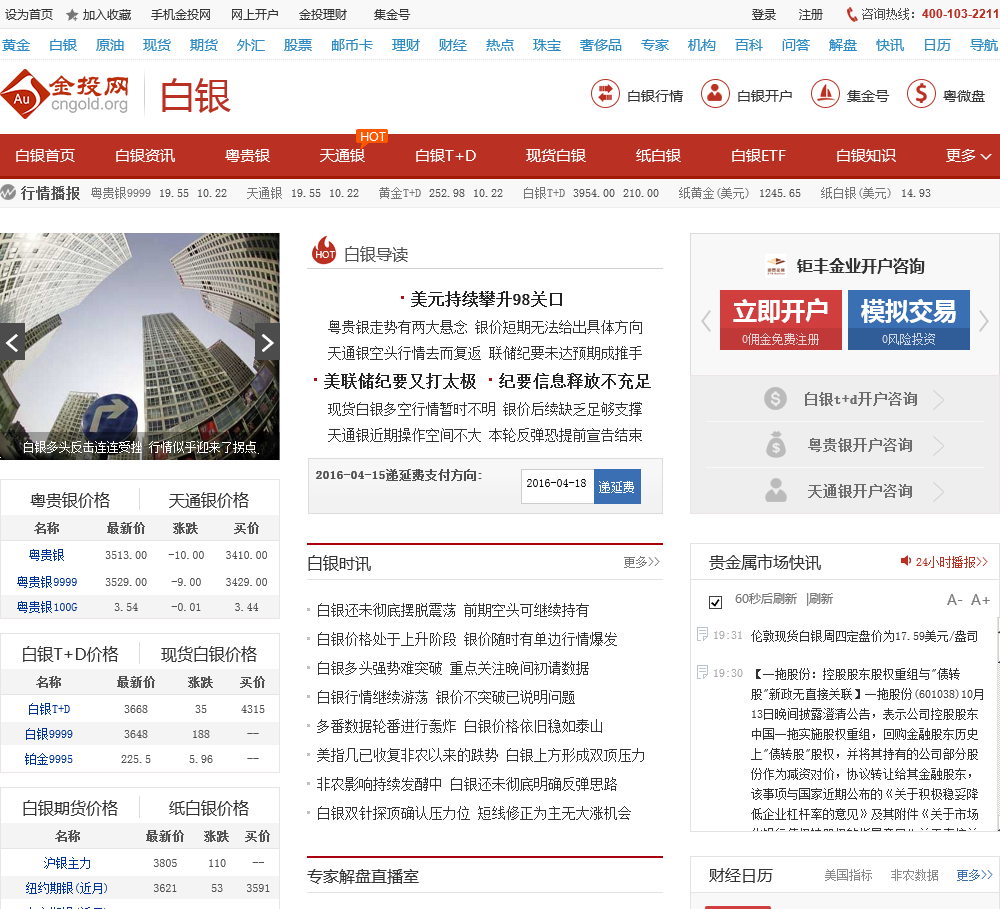Expand the 粤贵银开户咨询 row chevron

[x=938, y=445]
